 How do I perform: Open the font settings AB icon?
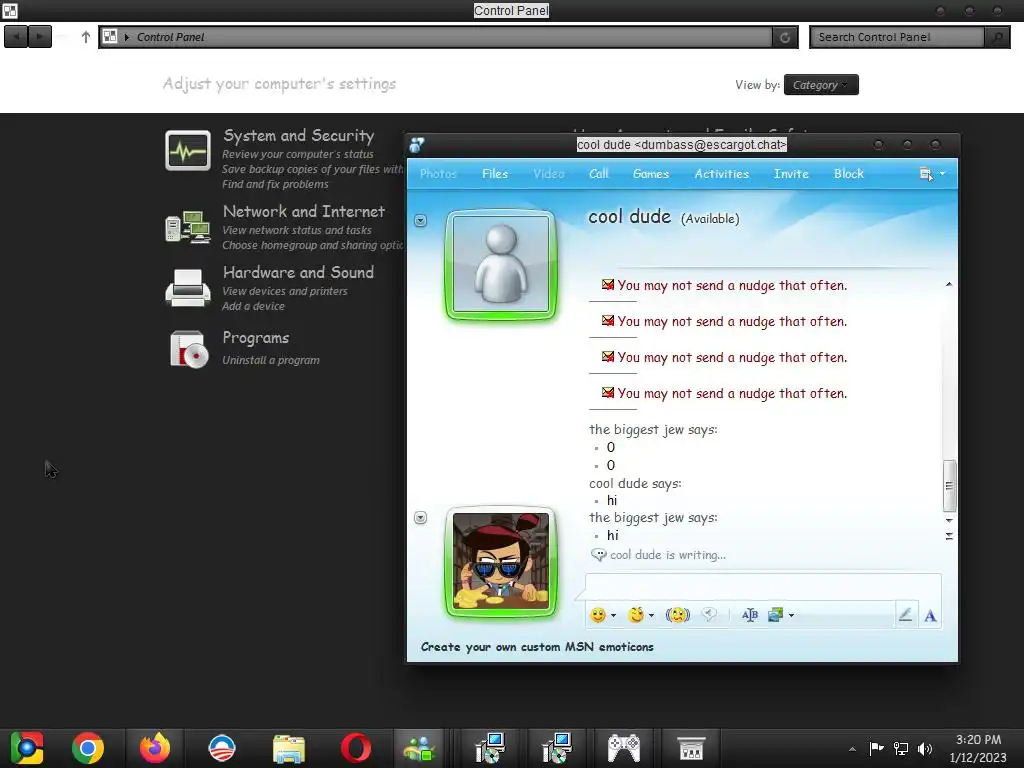[x=750, y=615]
